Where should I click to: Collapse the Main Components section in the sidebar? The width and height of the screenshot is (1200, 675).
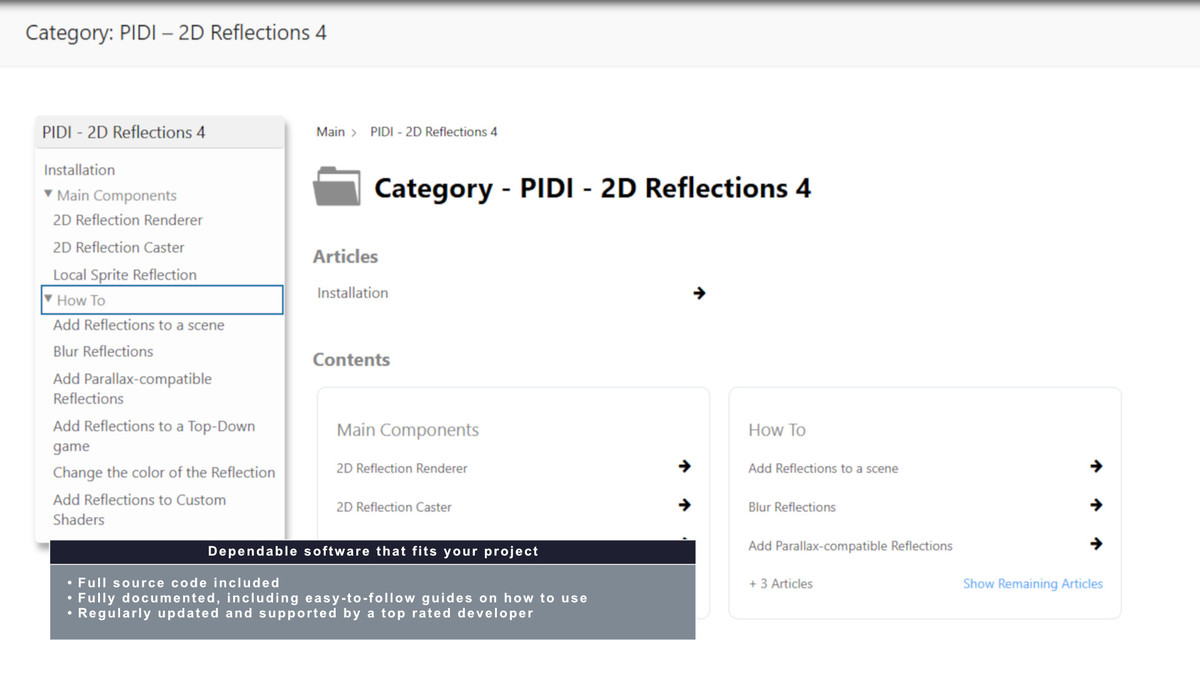coord(46,195)
